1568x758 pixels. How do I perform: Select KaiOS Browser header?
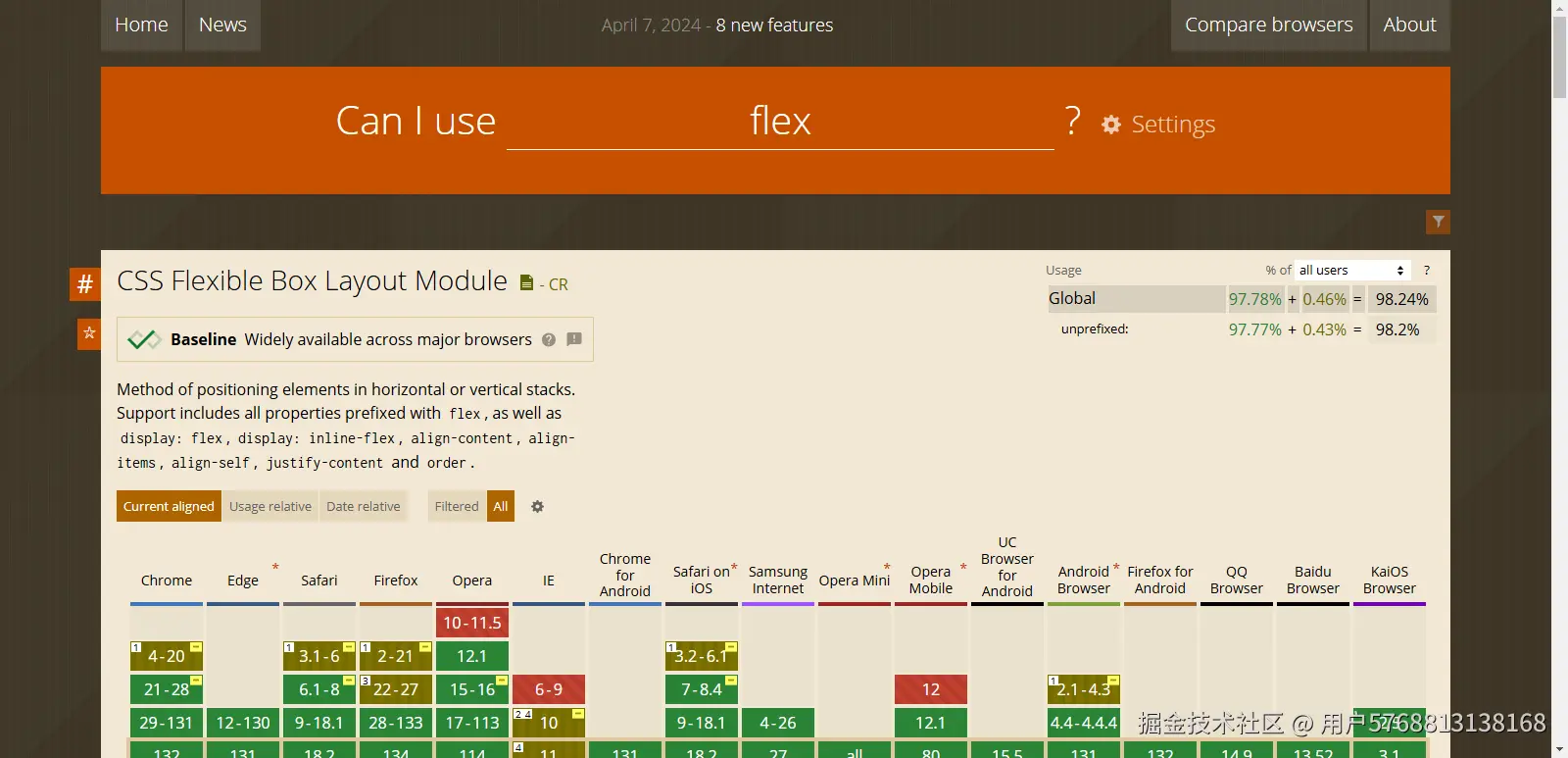1390,580
